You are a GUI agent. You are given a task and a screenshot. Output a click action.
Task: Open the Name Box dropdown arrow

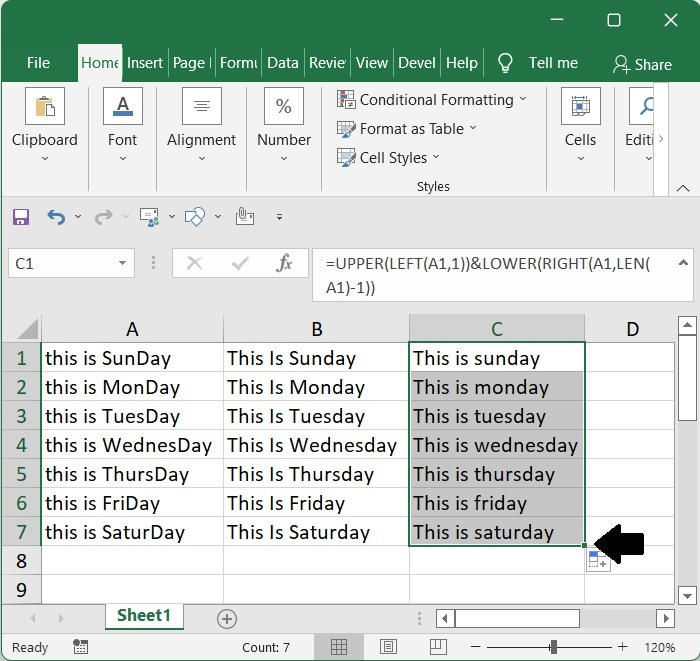(124, 264)
